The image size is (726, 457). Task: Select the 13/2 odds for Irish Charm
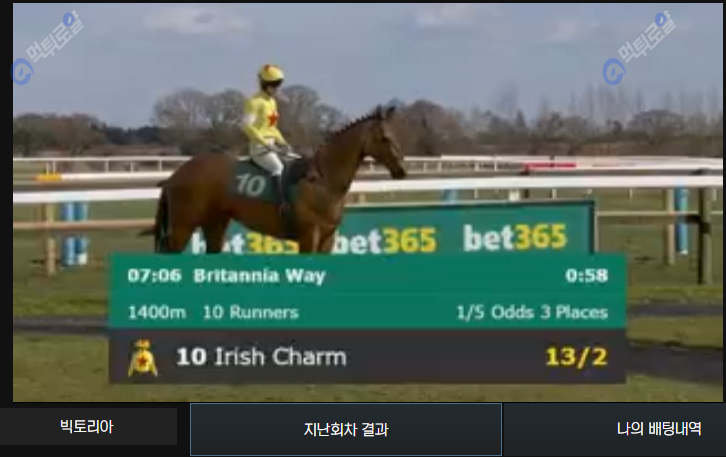(576, 357)
